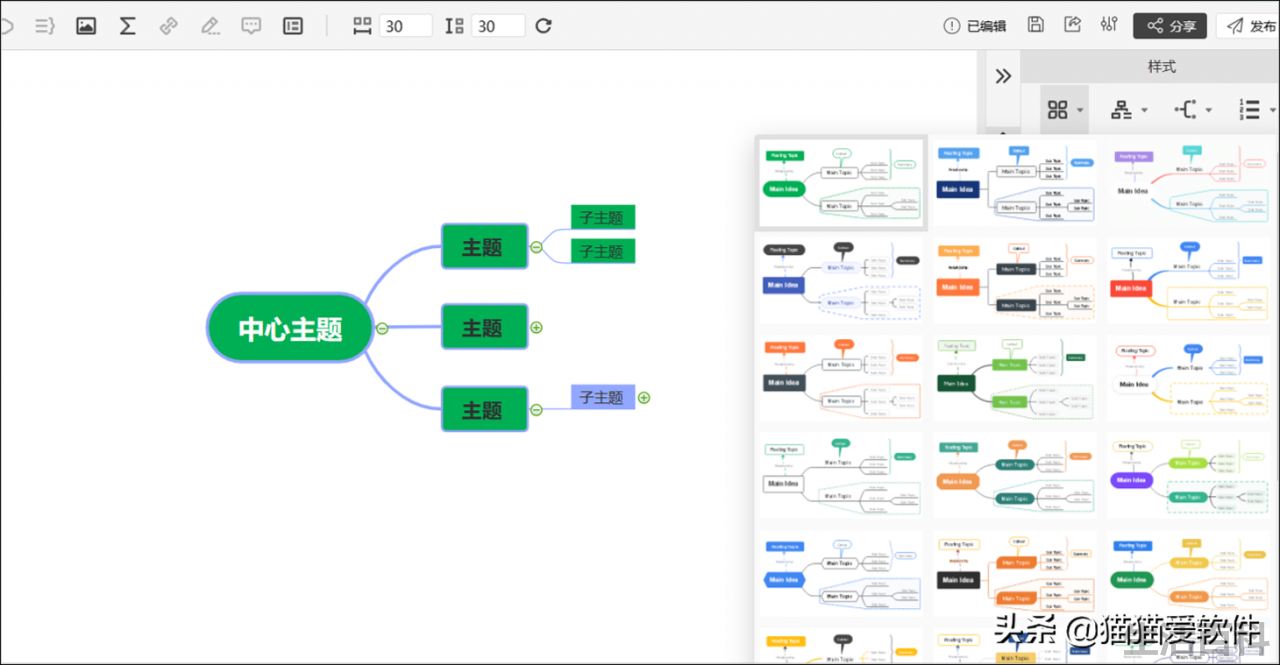Open the layout structure dropdown
1280x665 pixels.
pyautogui.click(x=1129, y=110)
